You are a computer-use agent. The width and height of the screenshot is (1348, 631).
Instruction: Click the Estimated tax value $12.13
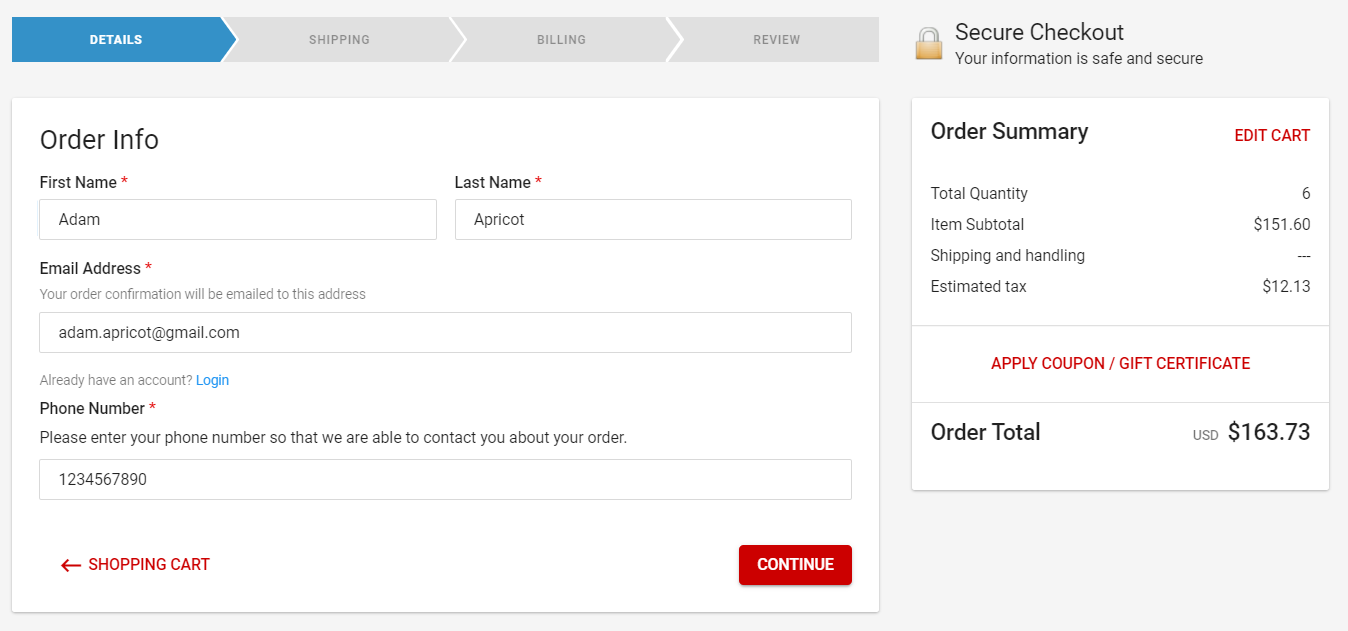[x=1286, y=287]
